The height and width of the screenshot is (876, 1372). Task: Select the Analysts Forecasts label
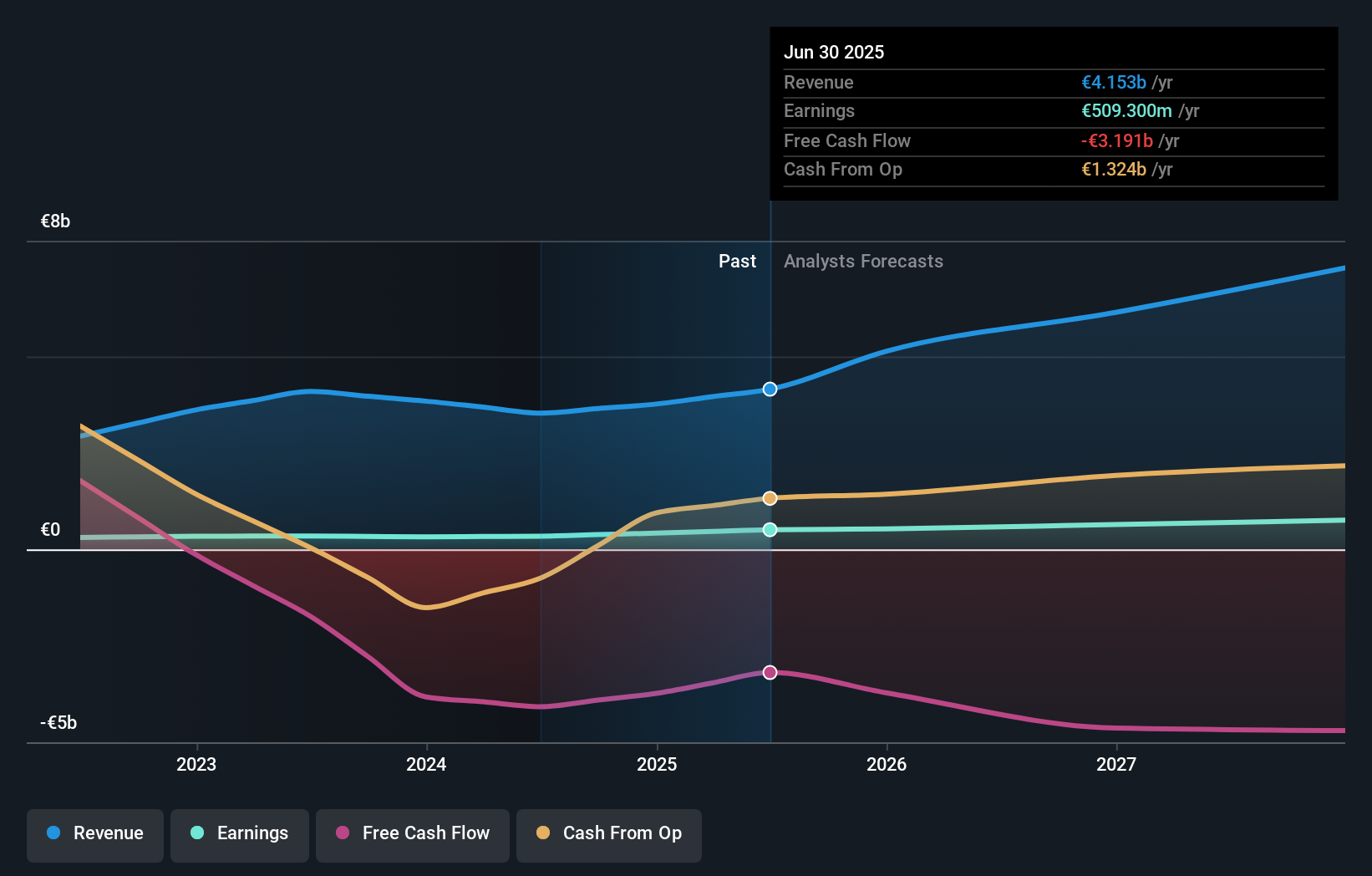click(x=863, y=261)
